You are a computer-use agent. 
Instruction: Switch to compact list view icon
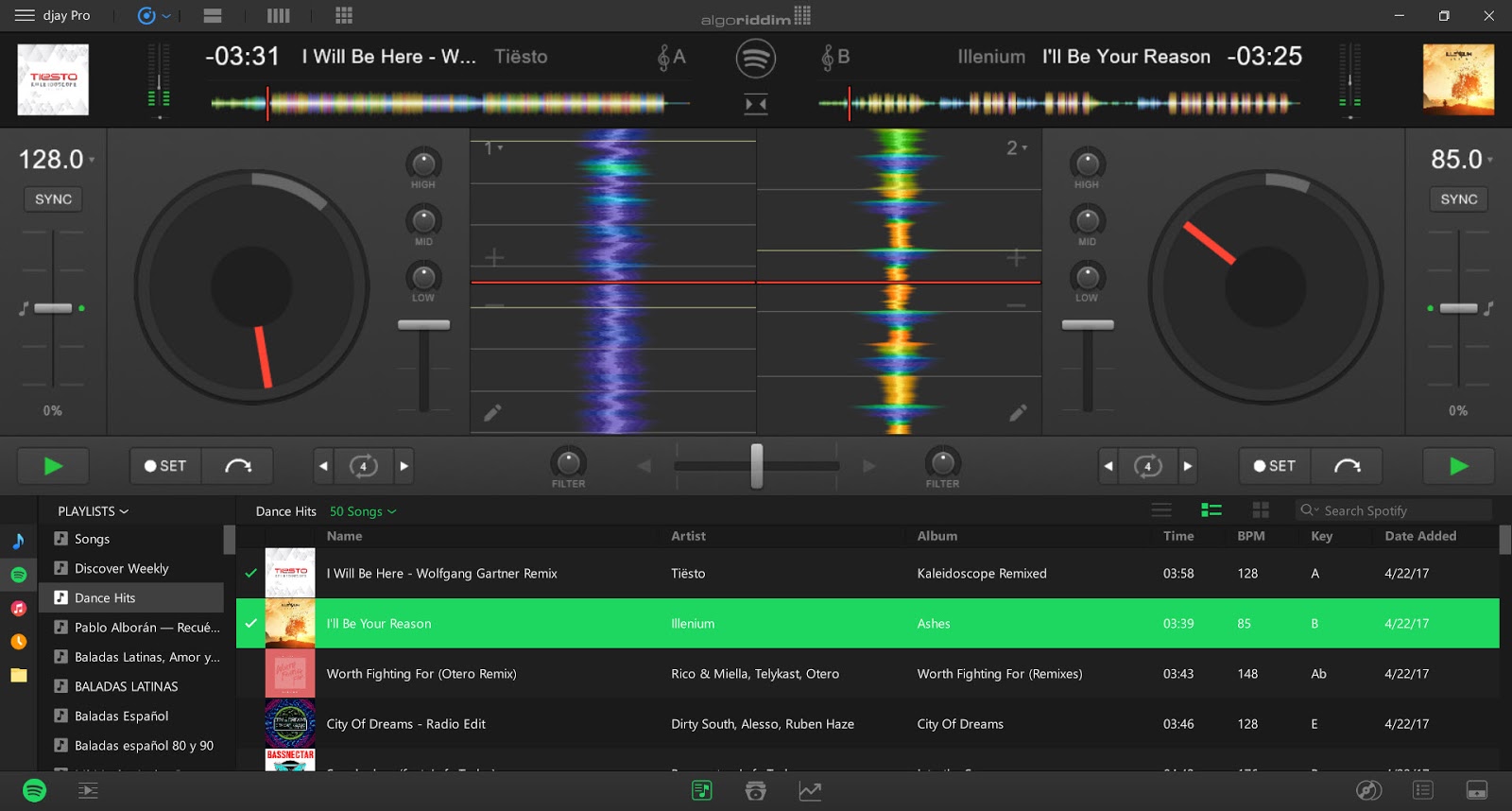coord(1161,510)
